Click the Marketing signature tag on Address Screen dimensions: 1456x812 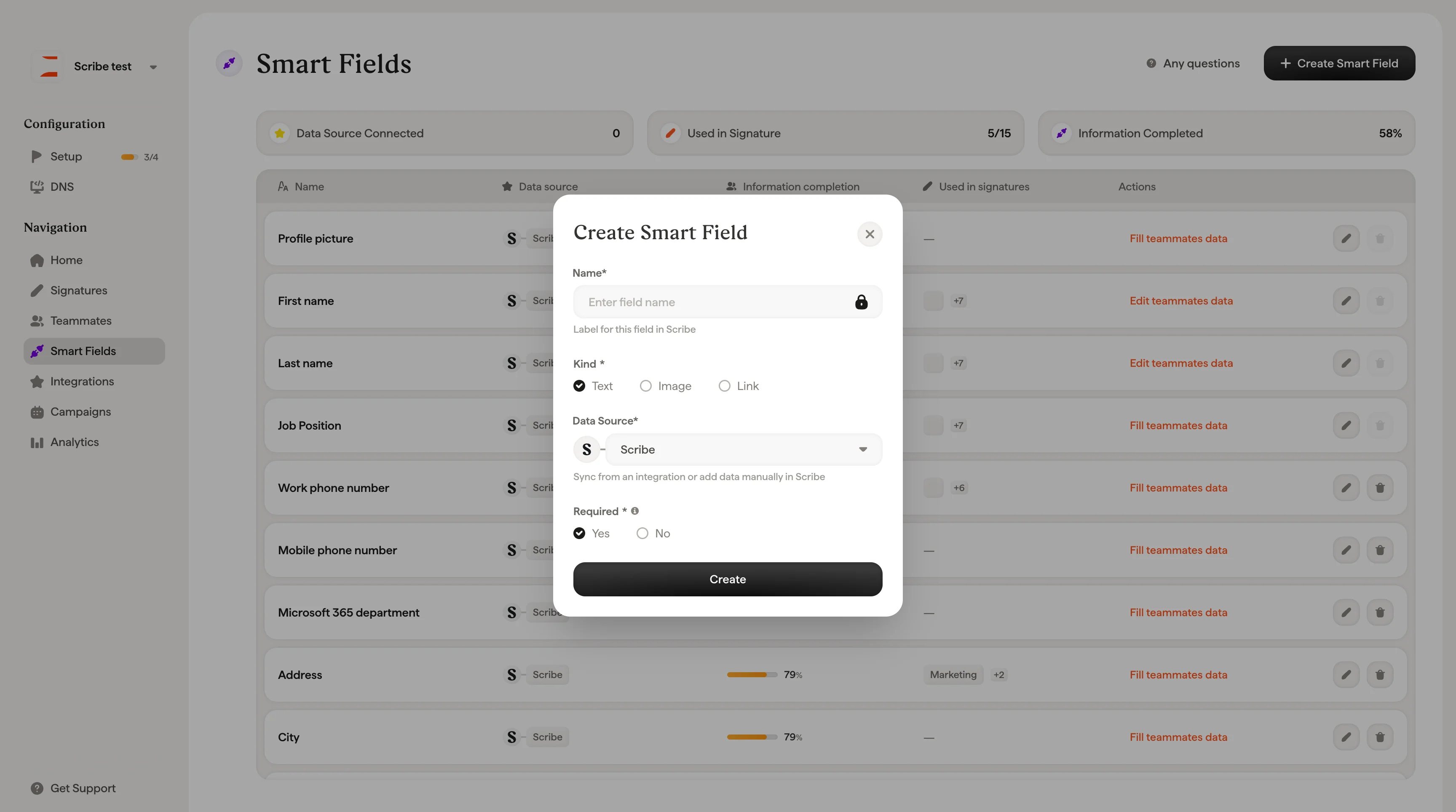click(x=953, y=675)
